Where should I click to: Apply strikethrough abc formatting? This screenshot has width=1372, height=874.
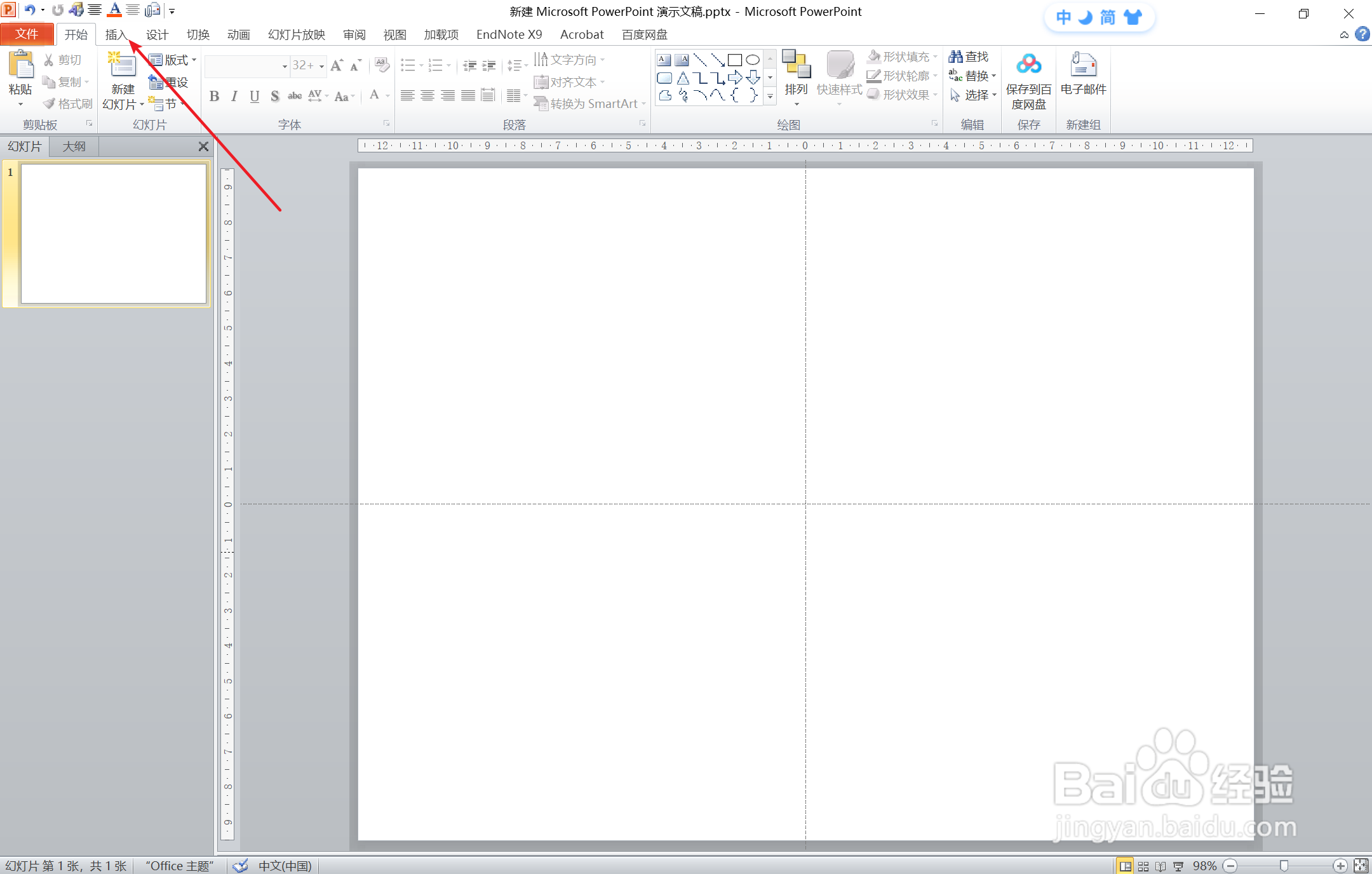pyautogui.click(x=295, y=96)
